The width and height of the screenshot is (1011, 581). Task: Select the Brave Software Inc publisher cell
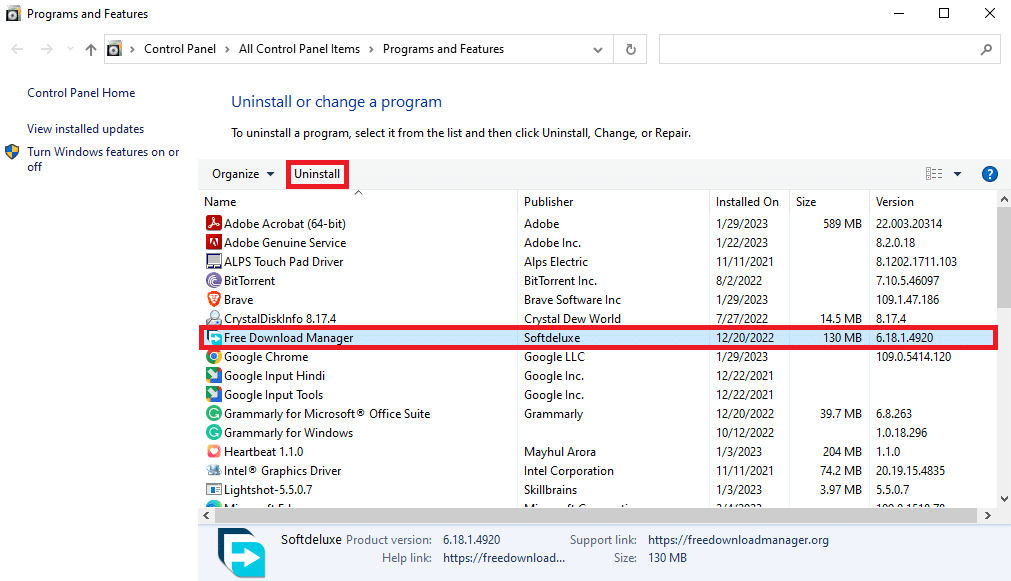coord(573,300)
